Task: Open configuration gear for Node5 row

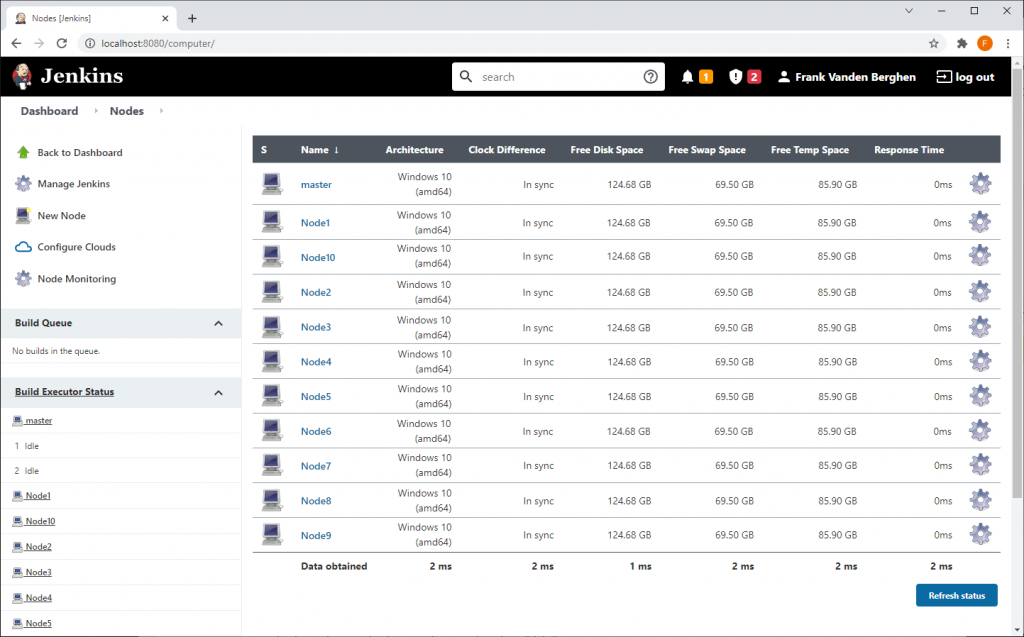Action: 980,396
